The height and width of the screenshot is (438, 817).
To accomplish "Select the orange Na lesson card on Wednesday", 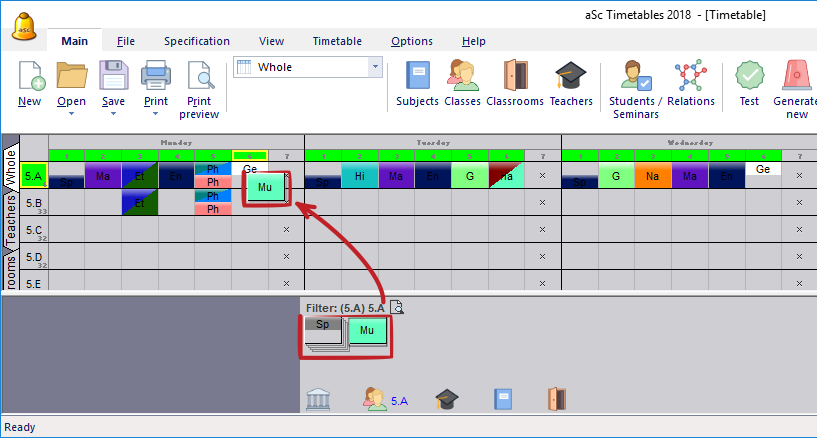I will coord(653,176).
